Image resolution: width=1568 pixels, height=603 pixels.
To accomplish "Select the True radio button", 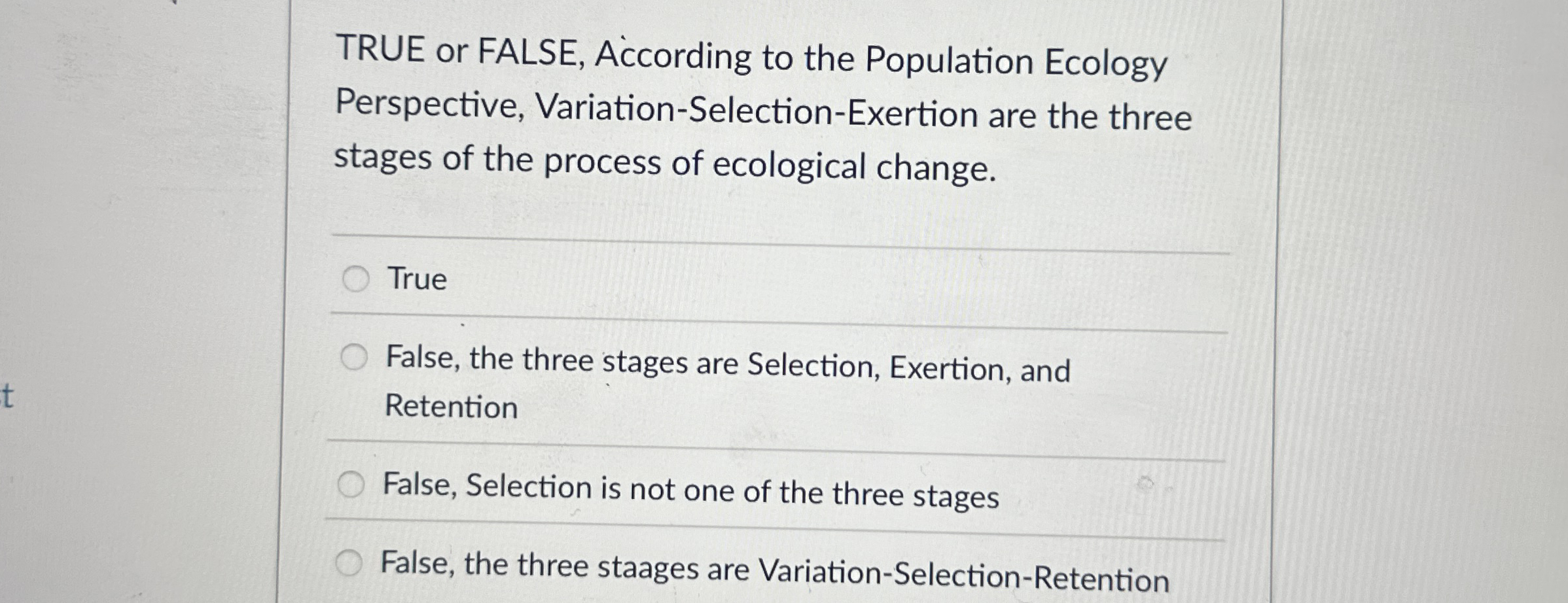I will (x=356, y=279).
